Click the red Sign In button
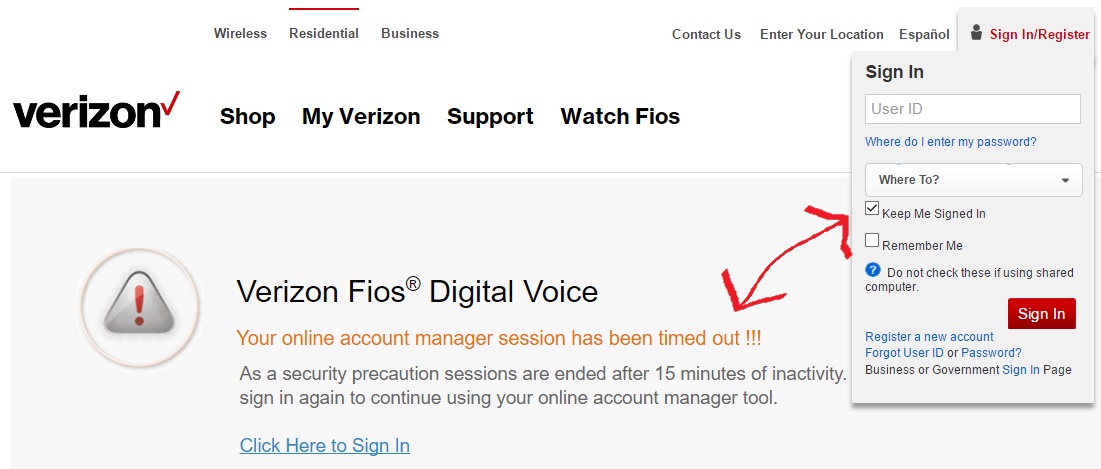This screenshot has height=469, width=1101. point(1041,314)
